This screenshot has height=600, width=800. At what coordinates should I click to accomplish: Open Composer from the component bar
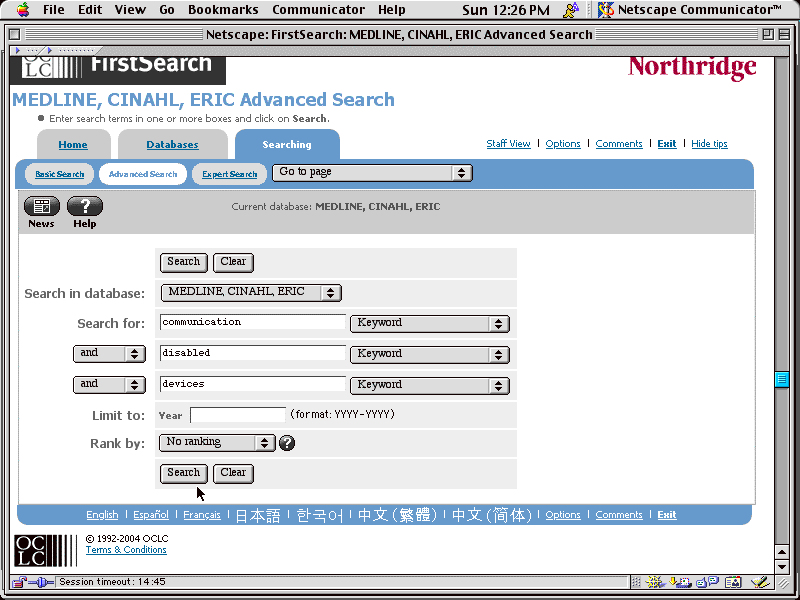coord(760,582)
